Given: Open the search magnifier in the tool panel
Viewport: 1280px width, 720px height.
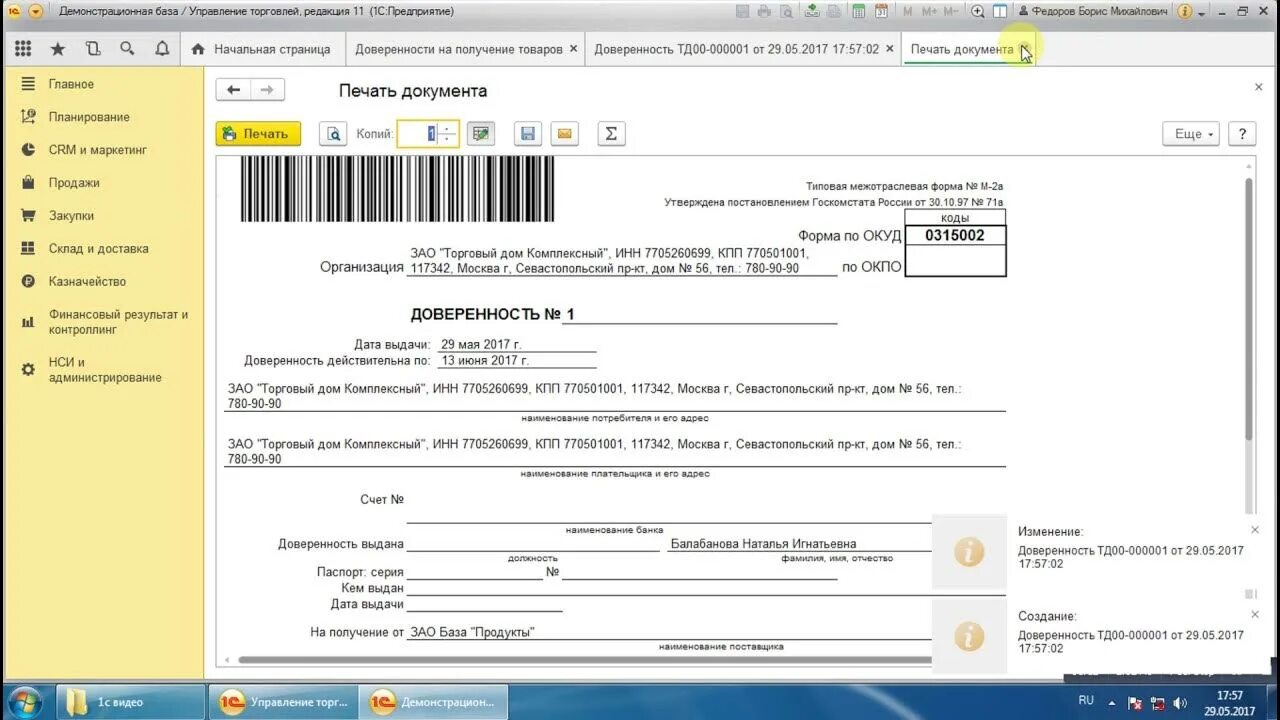Looking at the screenshot, I should pyautogui.click(x=127, y=49).
